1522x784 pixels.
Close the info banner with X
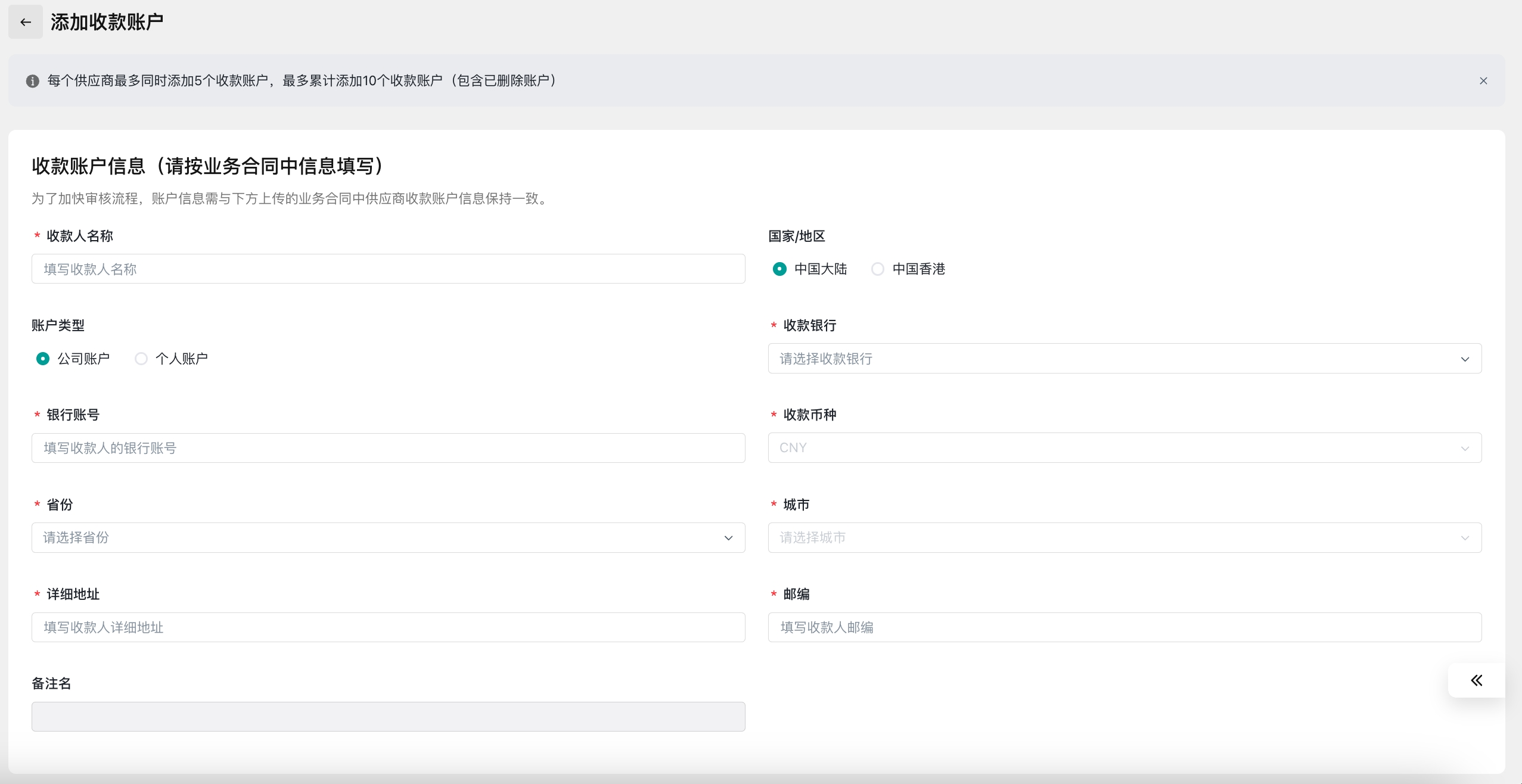click(x=1483, y=81)
